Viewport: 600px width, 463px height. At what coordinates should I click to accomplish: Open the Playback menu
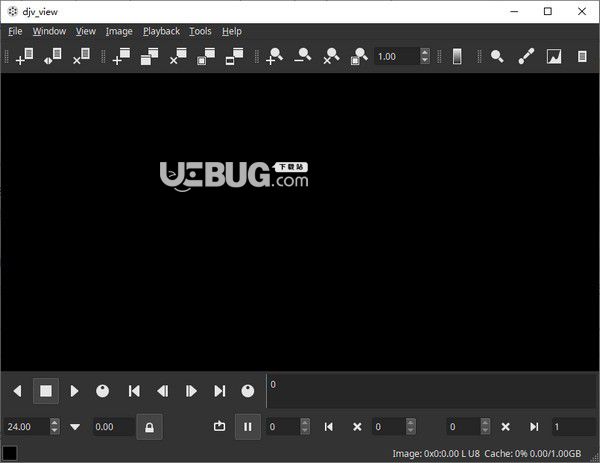pyautogui.click(x=161, y=31)
